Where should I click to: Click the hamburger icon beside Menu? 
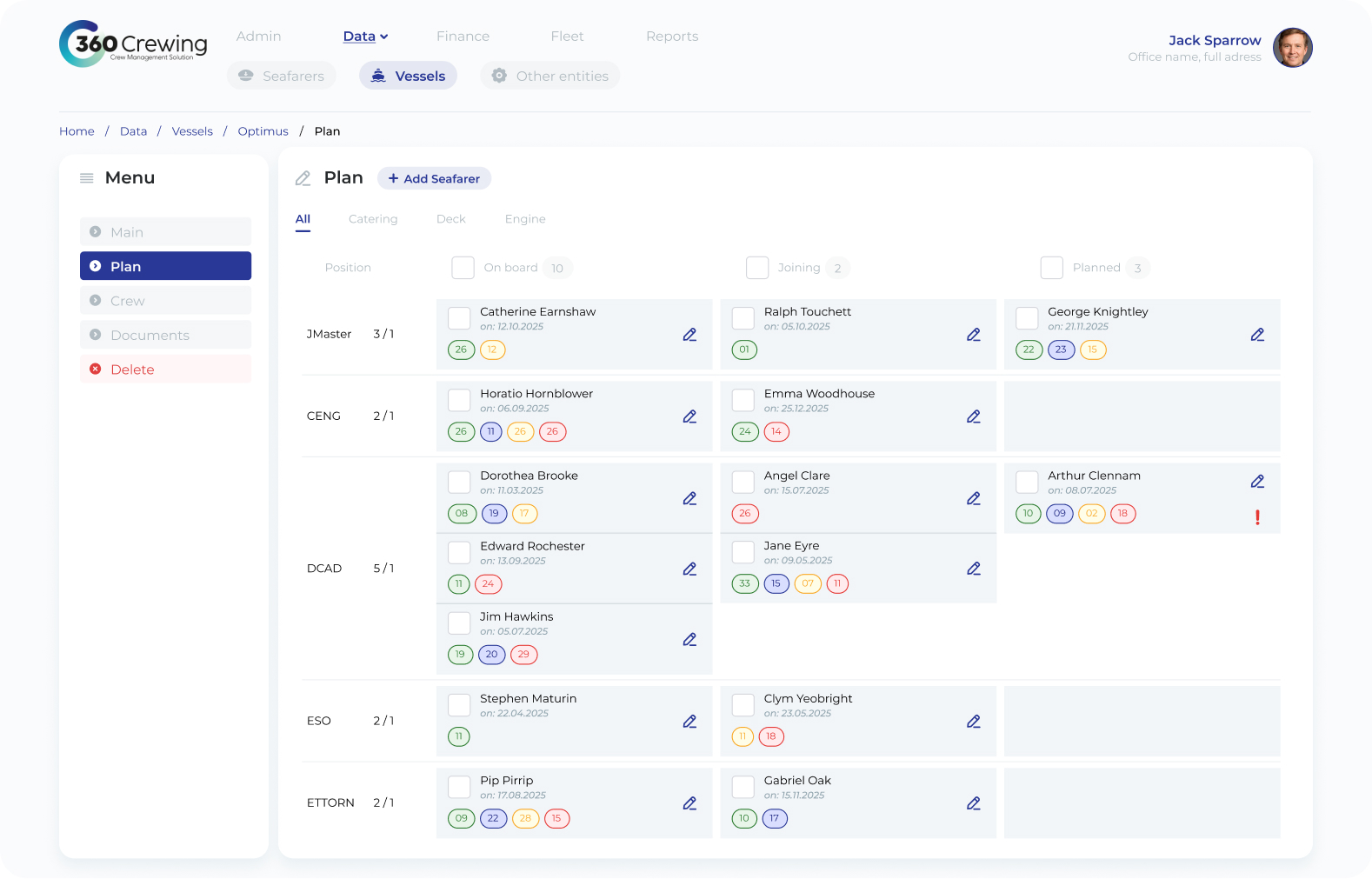click(87, 178)
